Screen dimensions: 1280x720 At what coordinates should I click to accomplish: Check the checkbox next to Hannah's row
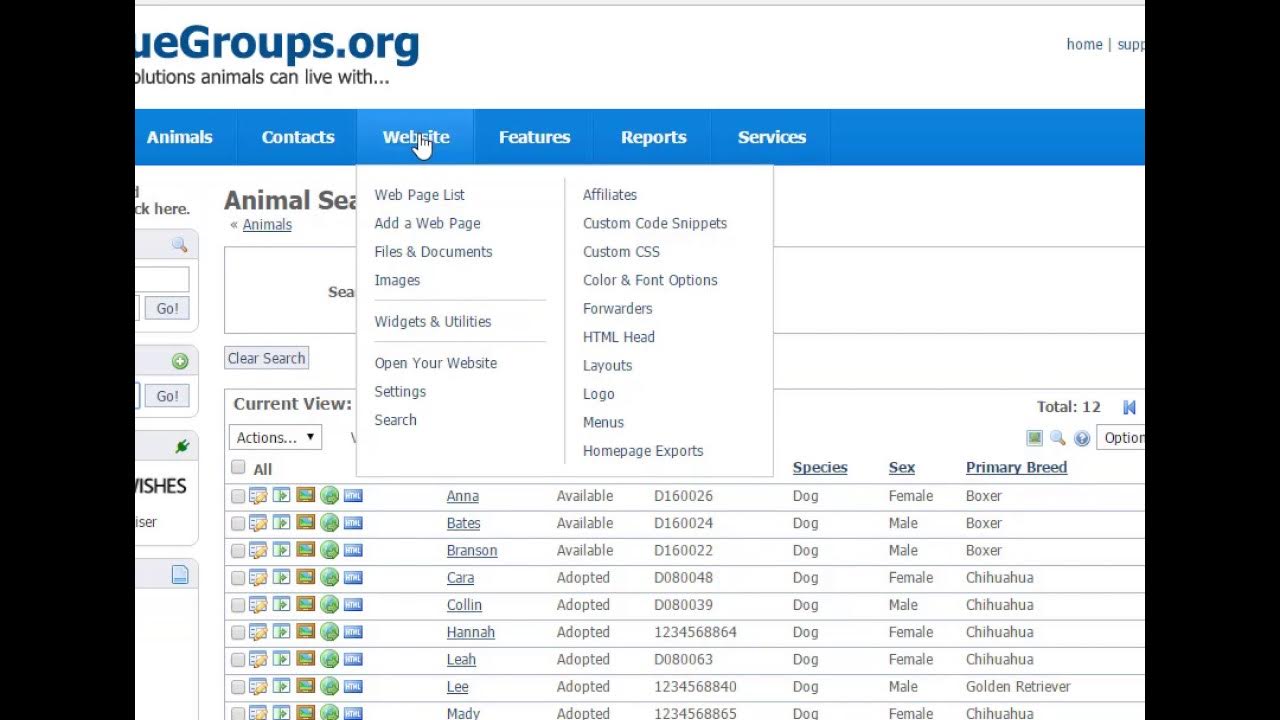pos(237,631)
